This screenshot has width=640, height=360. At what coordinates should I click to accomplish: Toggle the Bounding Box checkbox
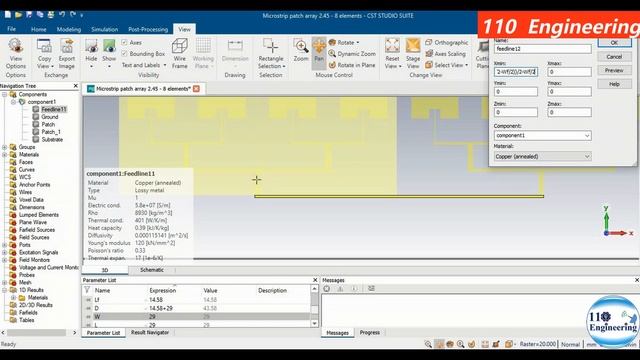[x=124, y=53]
